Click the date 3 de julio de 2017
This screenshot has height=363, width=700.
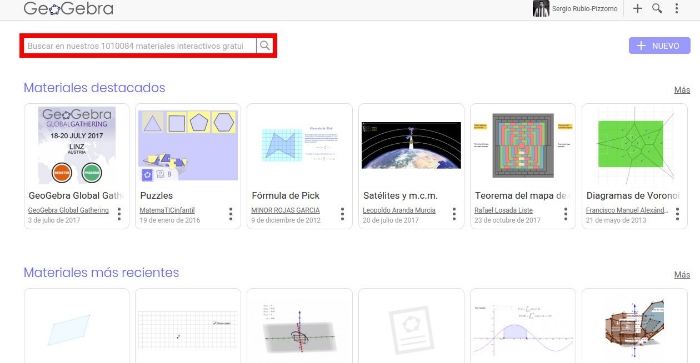pos(54,220)
